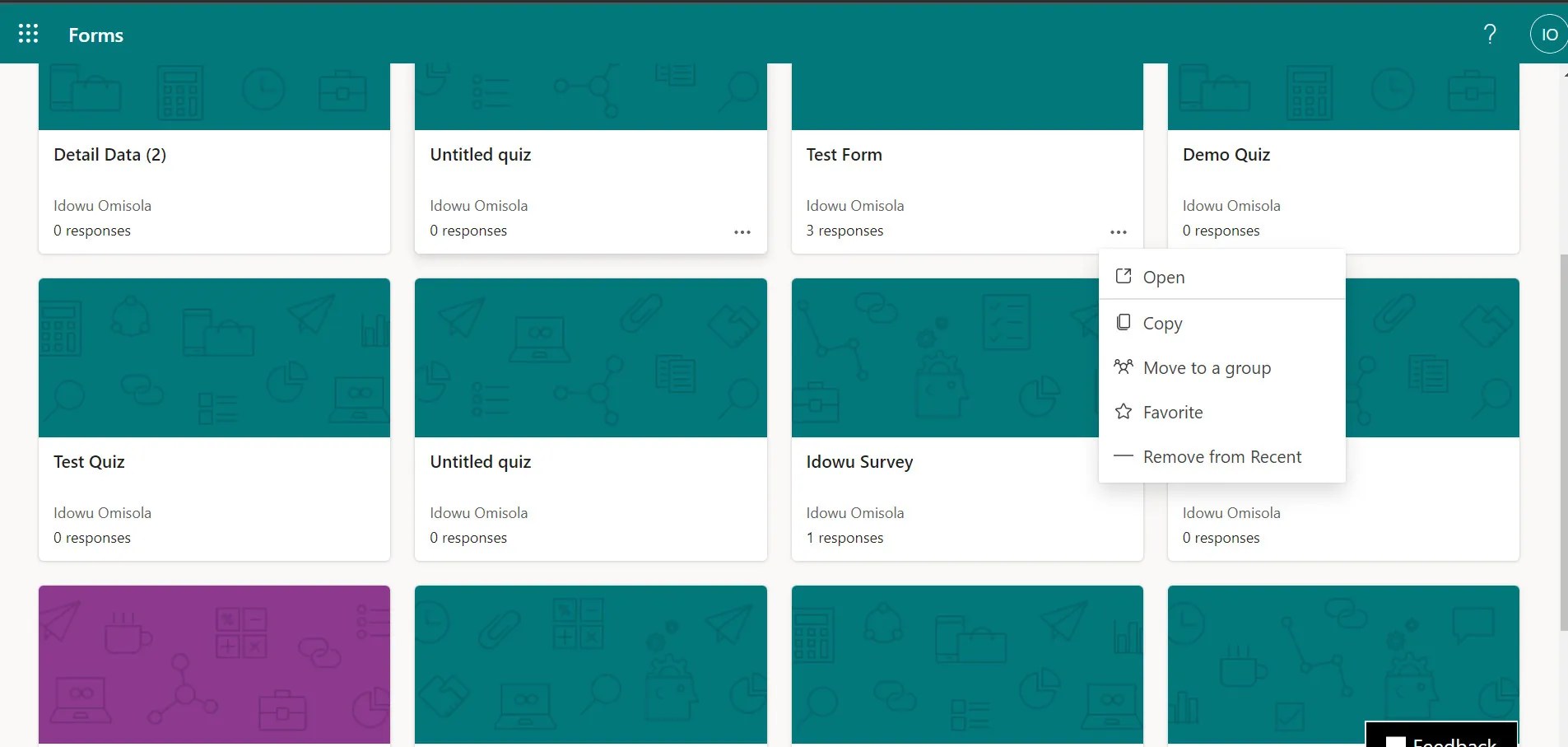Open the IO account profile avatar
The image size is (1568, 747).
(1548, 33)
